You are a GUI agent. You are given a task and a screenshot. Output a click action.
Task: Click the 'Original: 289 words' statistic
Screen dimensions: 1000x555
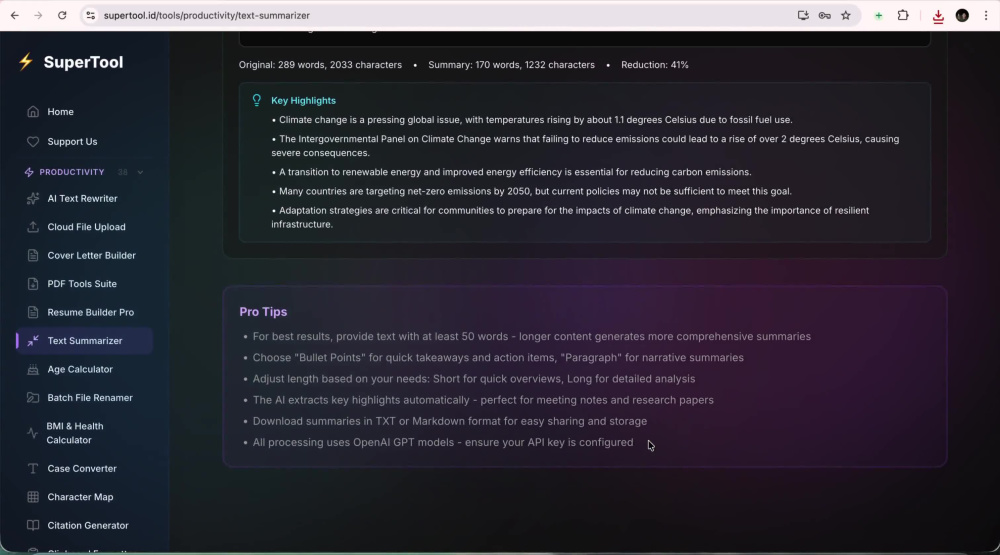pos(320,65)
